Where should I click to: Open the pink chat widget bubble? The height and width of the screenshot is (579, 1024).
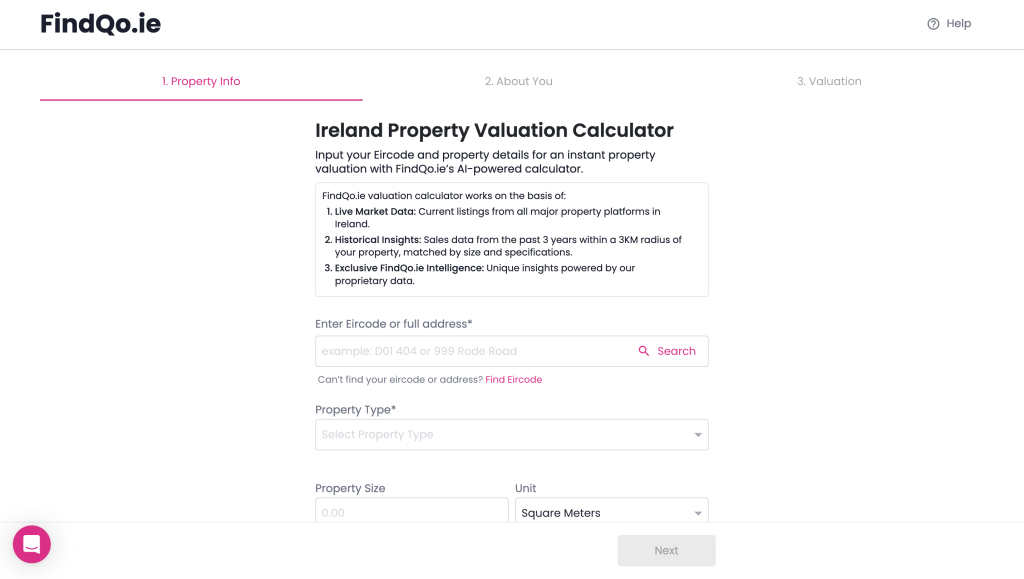pyautogui.click(x=31, y=544)
